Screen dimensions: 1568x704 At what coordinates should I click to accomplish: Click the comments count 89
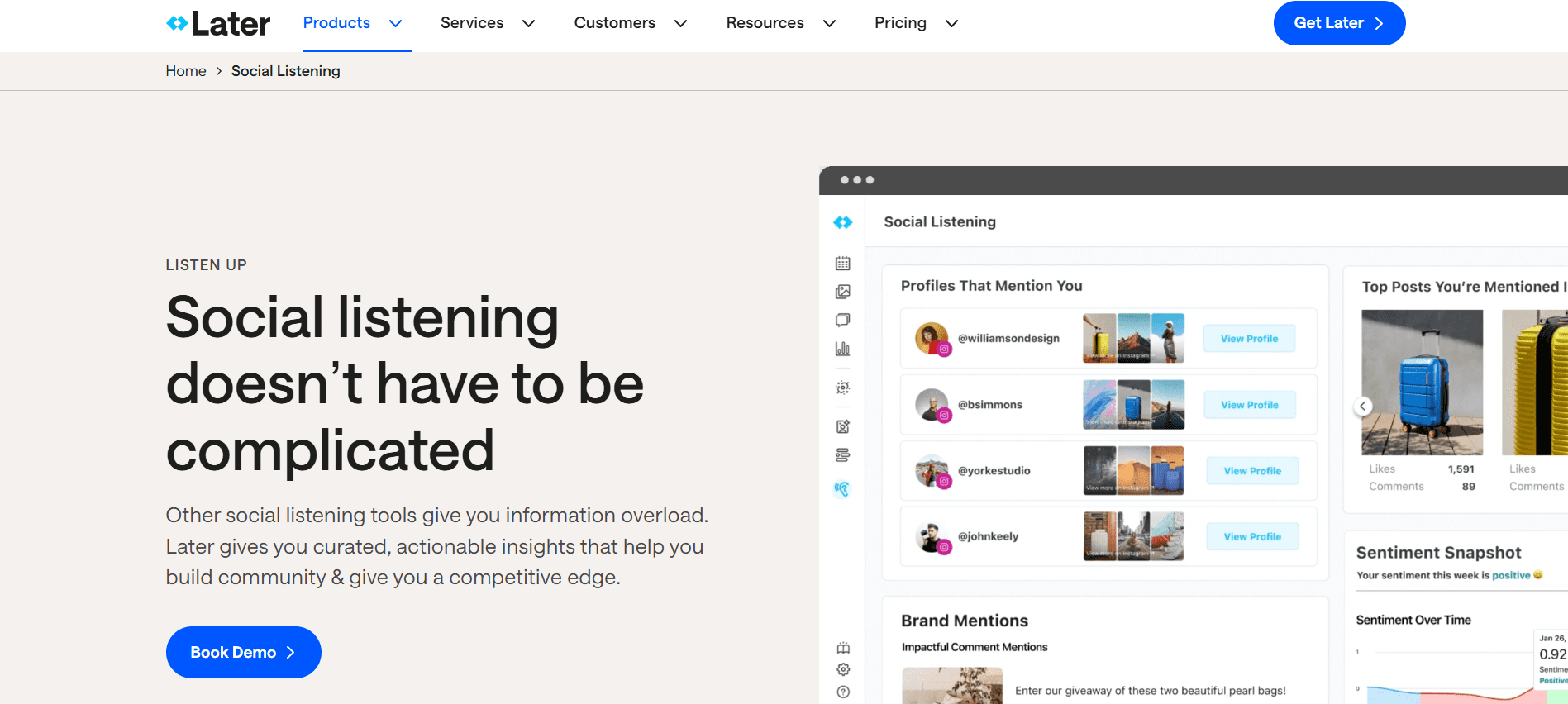pos(1468,487)
